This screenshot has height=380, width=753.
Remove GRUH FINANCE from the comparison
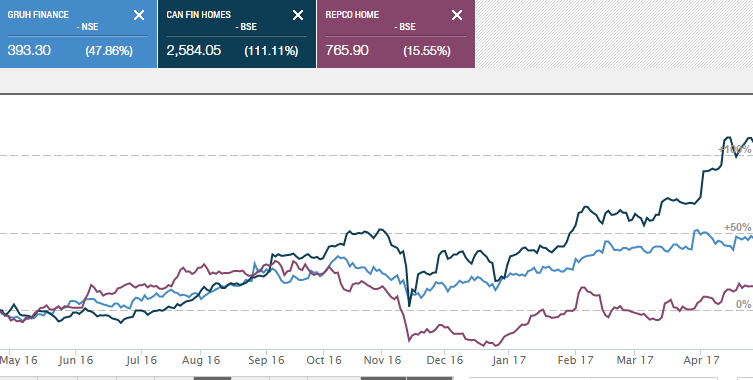click(139, 15)
